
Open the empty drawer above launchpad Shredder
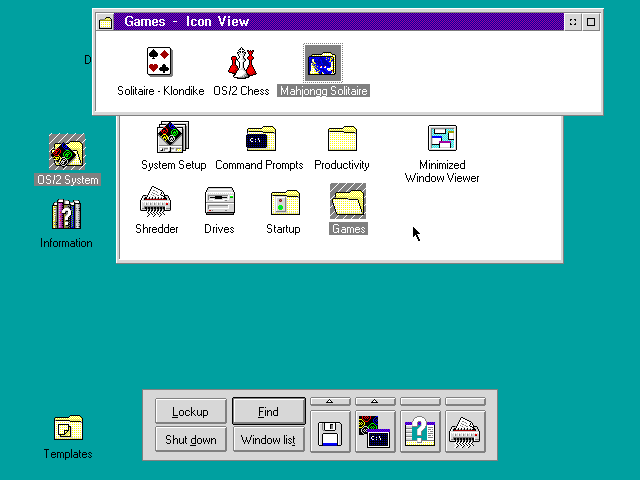465,402
